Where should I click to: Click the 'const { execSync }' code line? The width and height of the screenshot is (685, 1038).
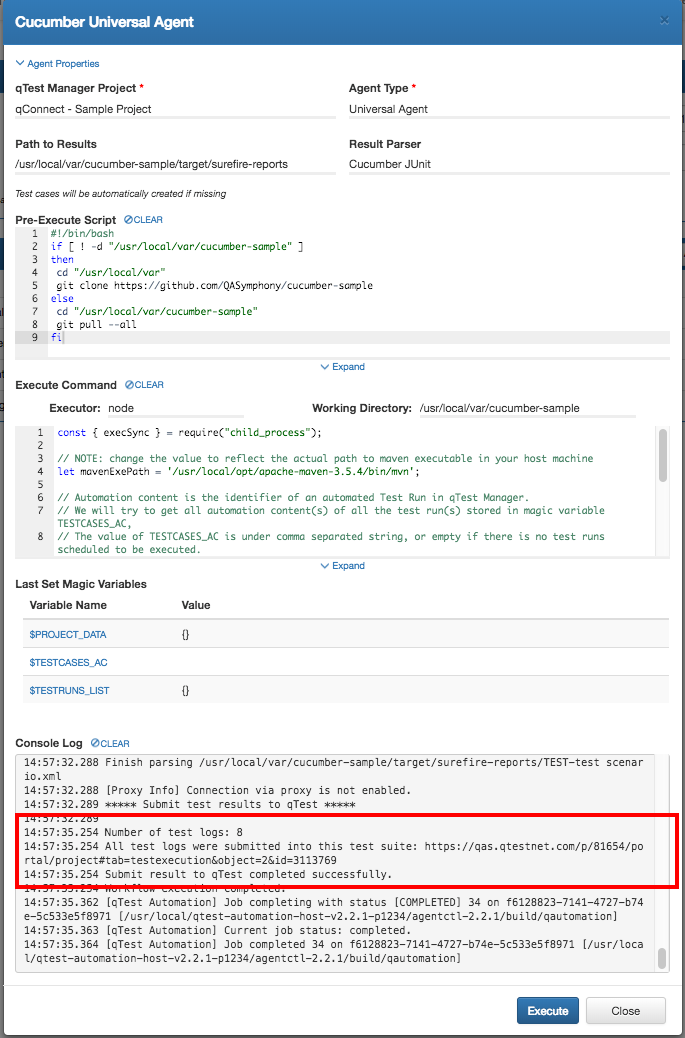[x=190, y=432]
